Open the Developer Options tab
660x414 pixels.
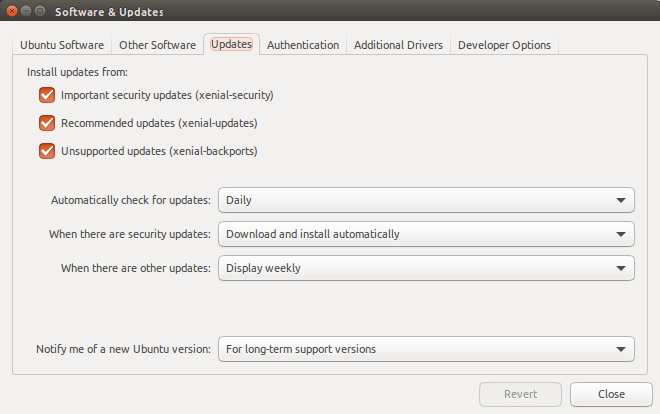pyautogui.click(x=504, y=45)
